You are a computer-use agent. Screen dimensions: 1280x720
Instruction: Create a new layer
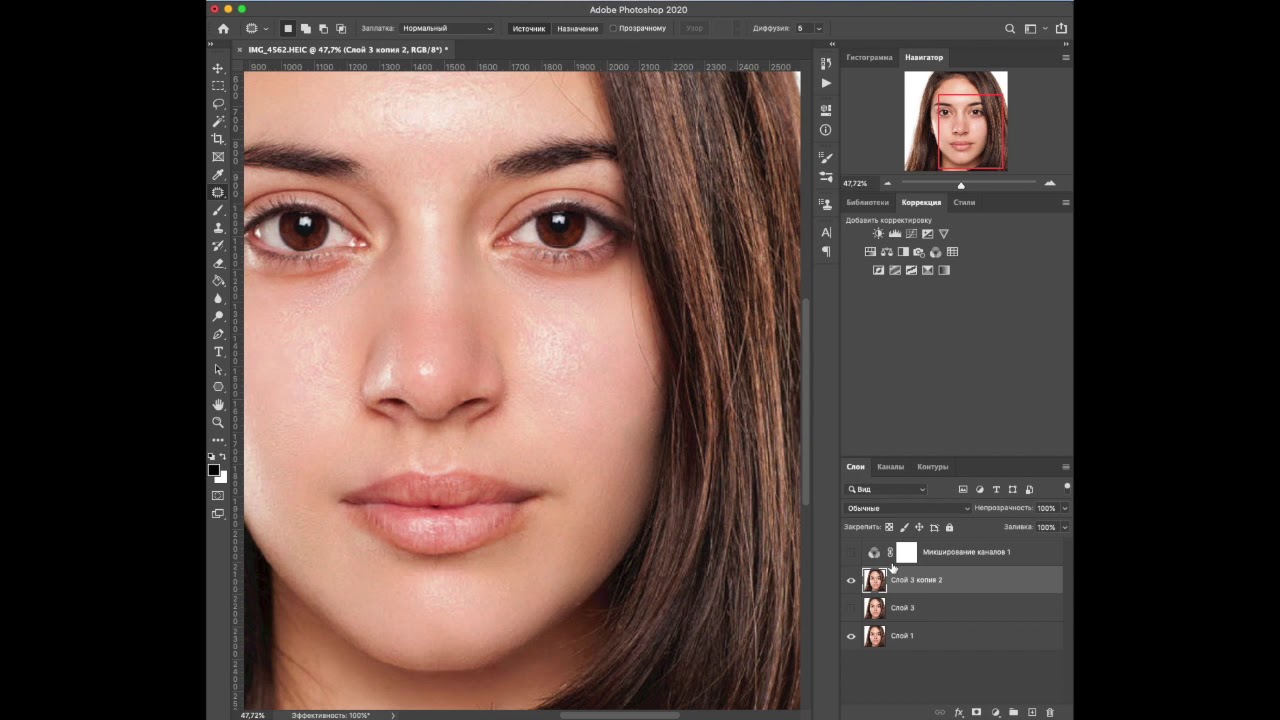tap(1032, 712)
